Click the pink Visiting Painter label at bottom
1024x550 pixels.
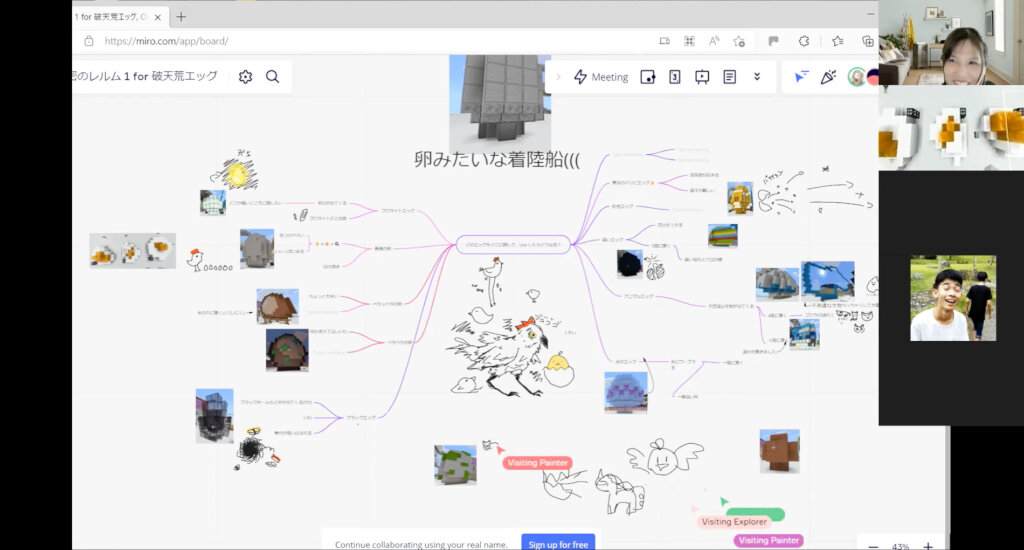point(769,540)
